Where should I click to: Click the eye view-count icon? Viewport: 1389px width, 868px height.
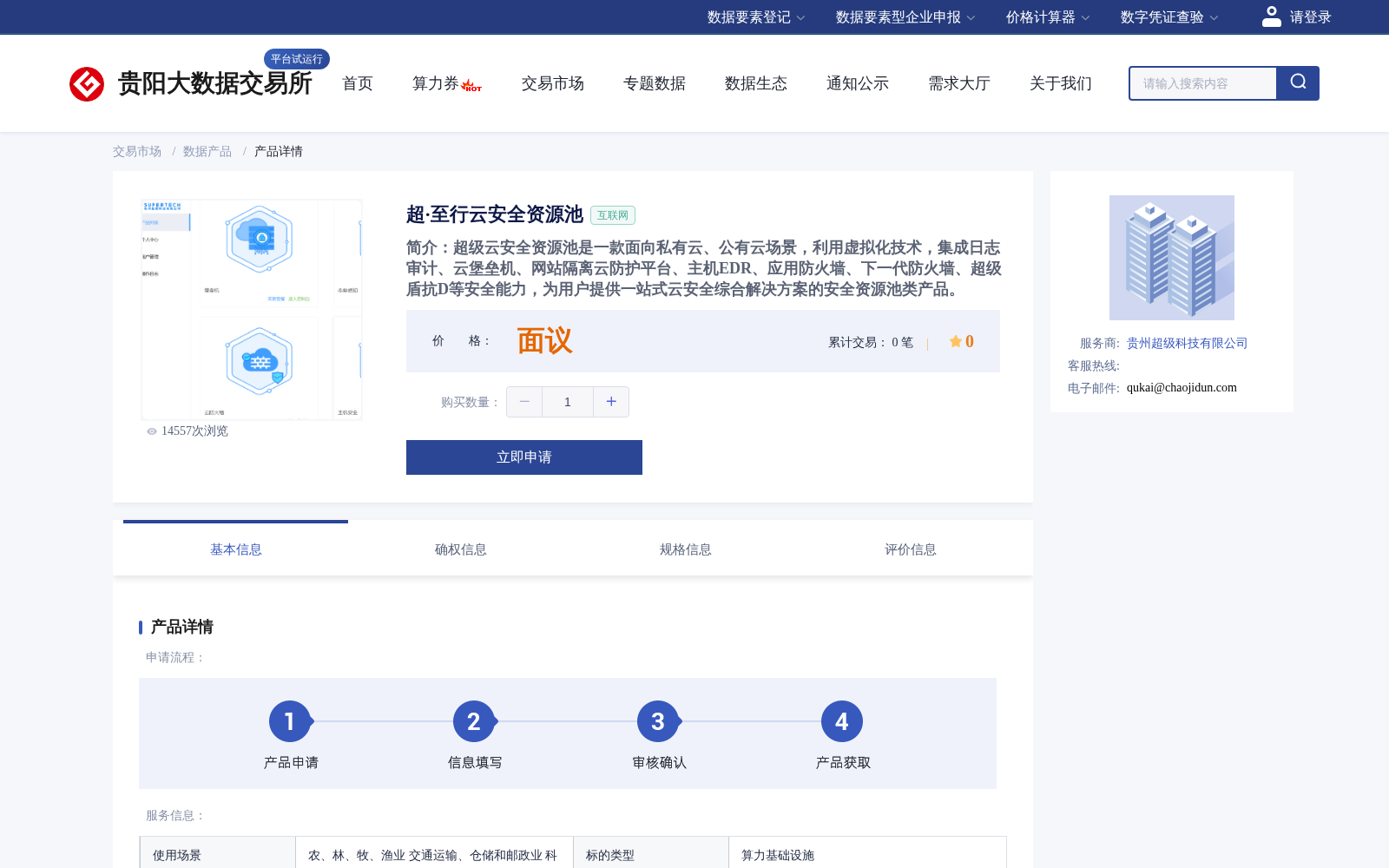[152, 431]
